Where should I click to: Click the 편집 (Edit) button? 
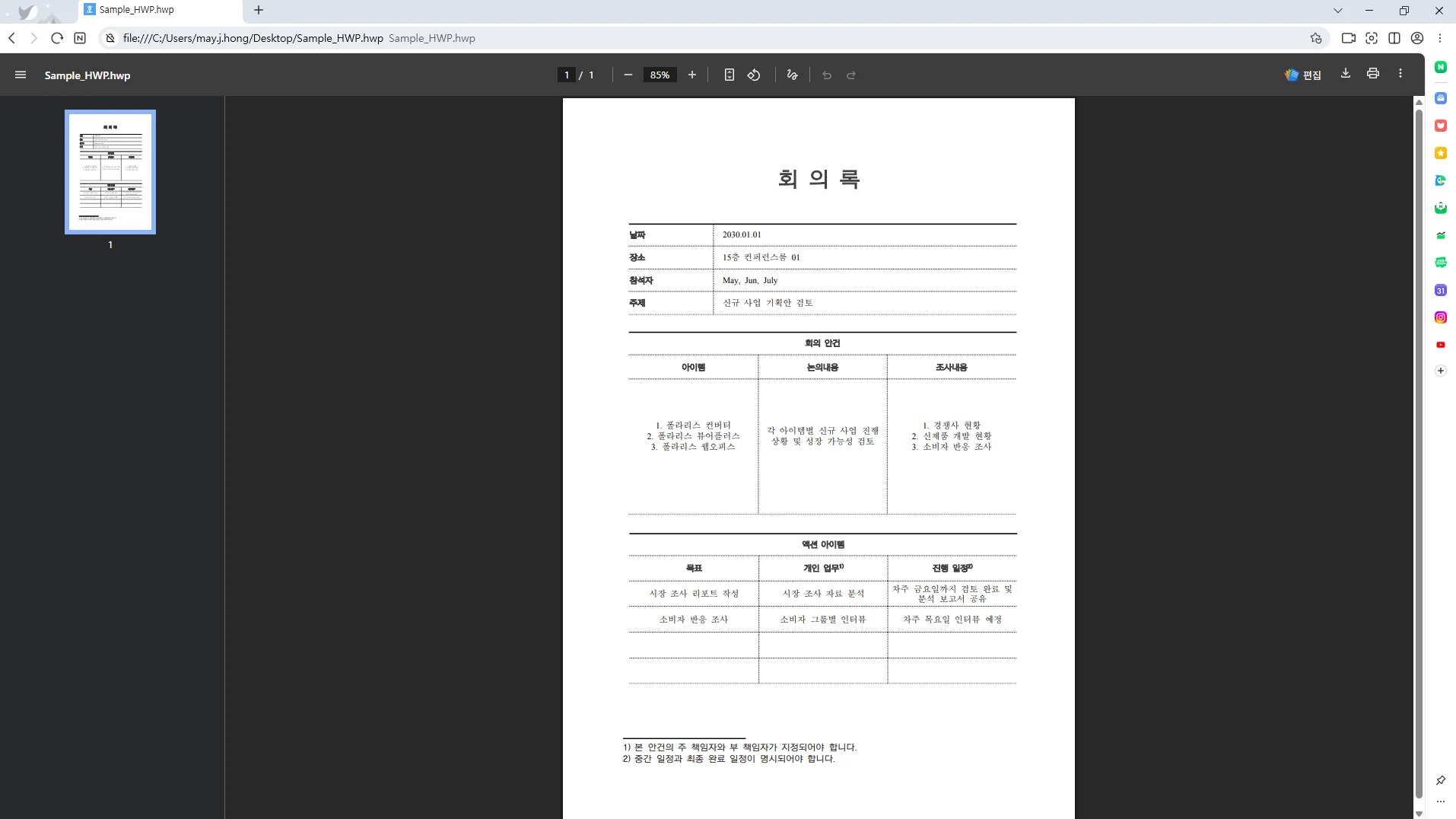point(1304,75)
